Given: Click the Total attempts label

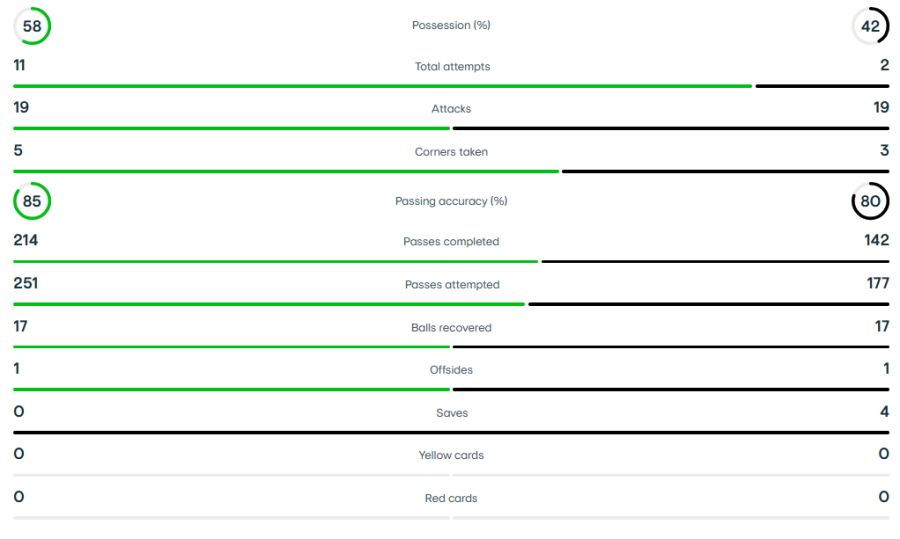Looking at the screenshot, I should (452, 67).
